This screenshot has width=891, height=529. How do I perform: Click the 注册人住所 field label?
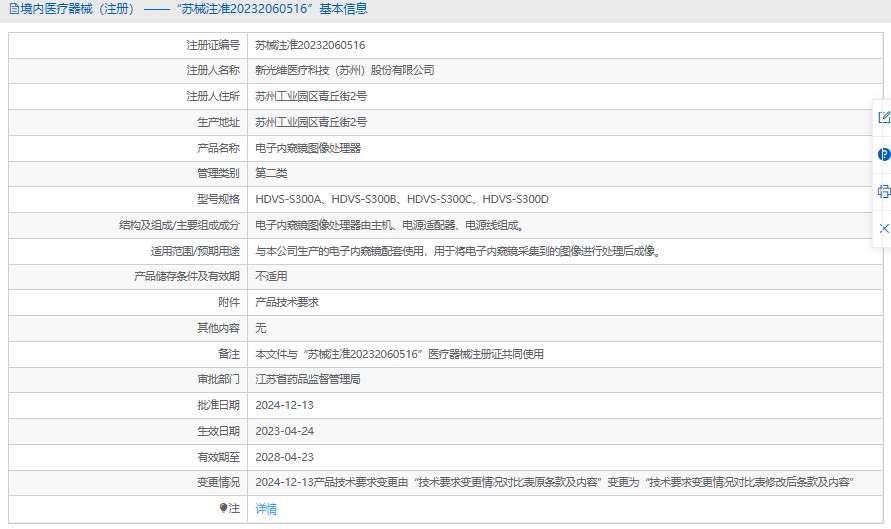tap(213, 96)
